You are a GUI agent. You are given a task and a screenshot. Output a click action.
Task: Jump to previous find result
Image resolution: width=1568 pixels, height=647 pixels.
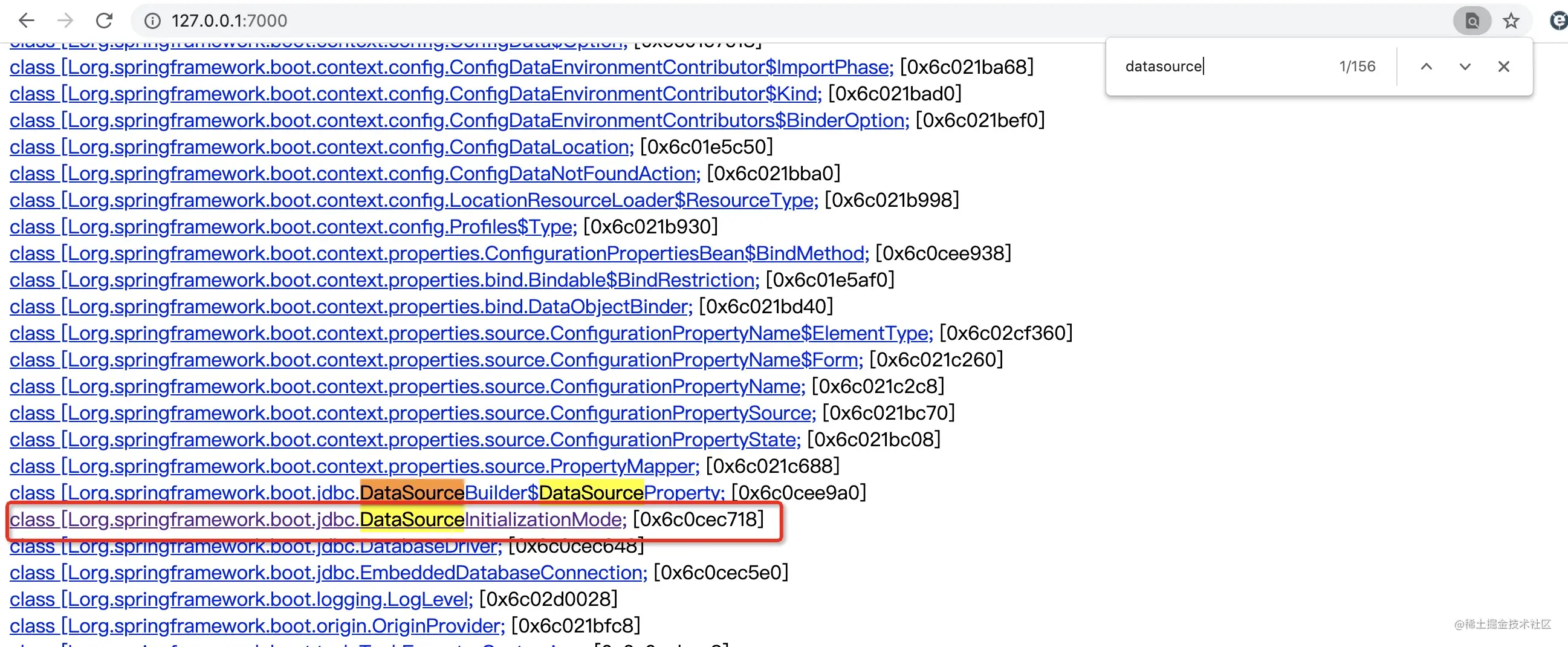(x=1426, y=67)
